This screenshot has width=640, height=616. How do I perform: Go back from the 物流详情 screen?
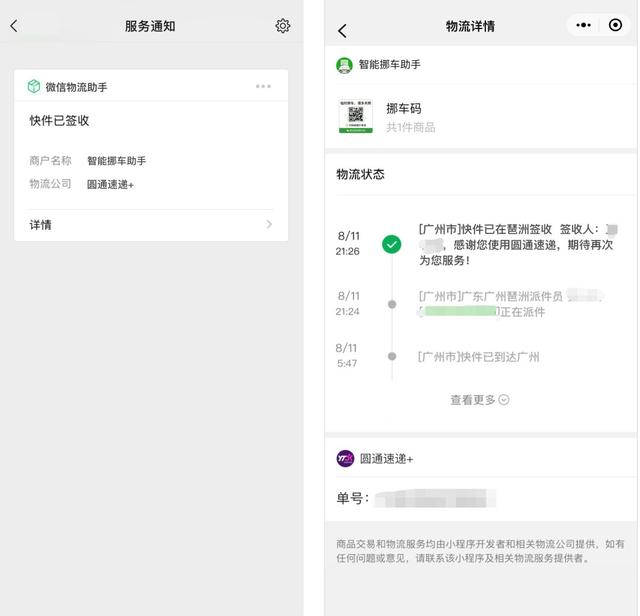coord(342,31)
